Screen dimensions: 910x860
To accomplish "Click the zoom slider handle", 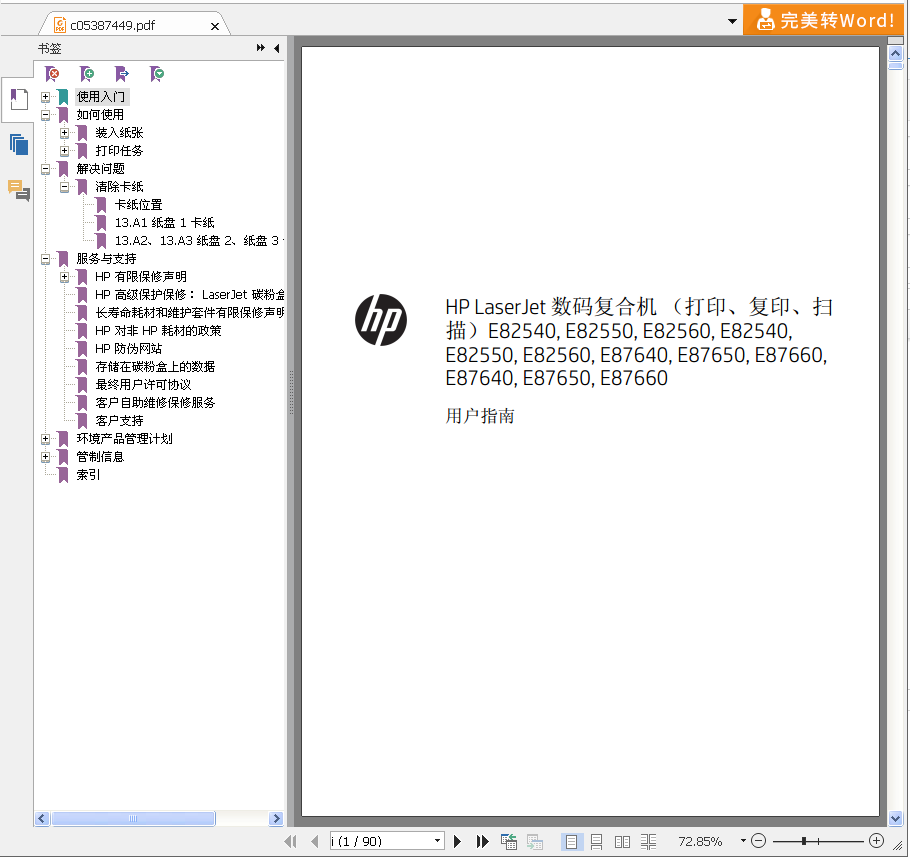I will [804, 841].
